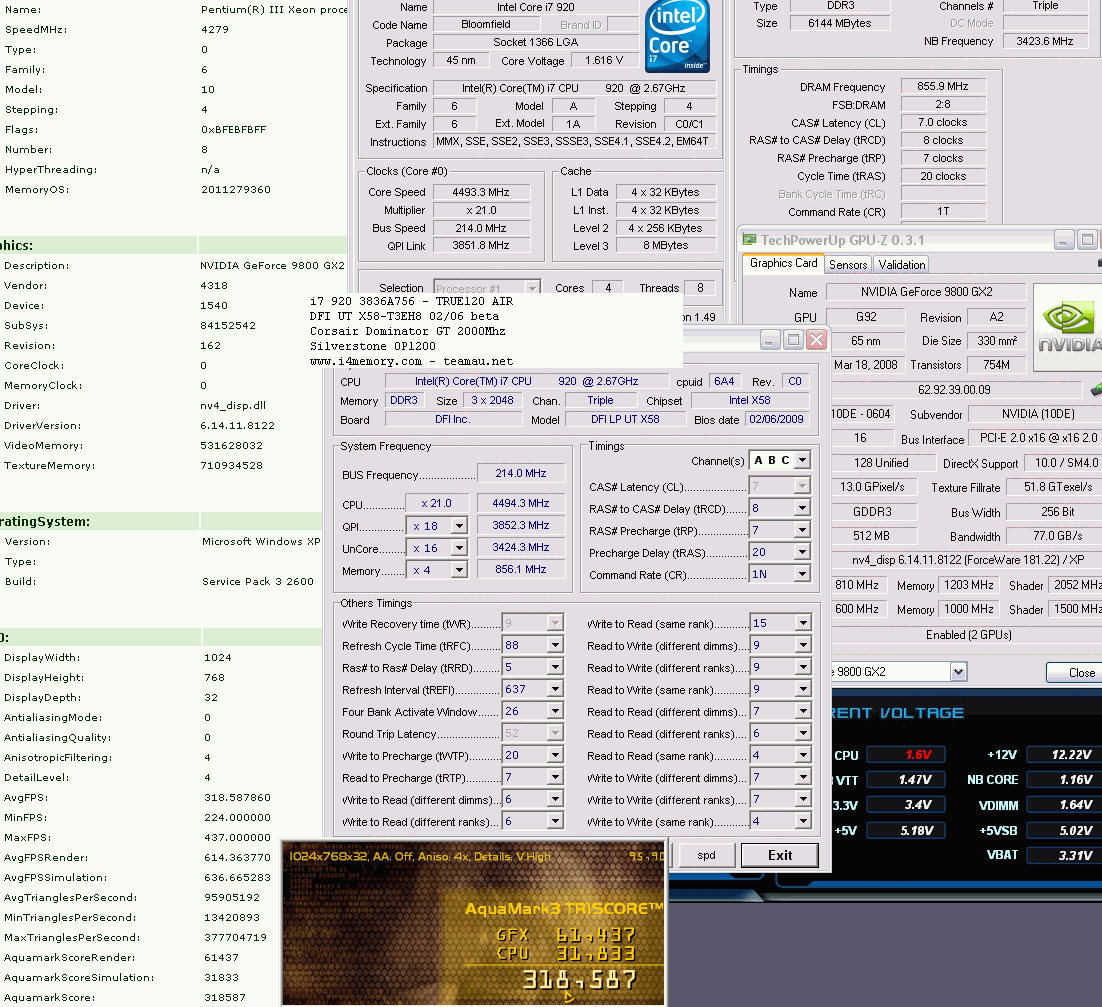Open the Write to Read (same rank) dropdown

[803, 623]
